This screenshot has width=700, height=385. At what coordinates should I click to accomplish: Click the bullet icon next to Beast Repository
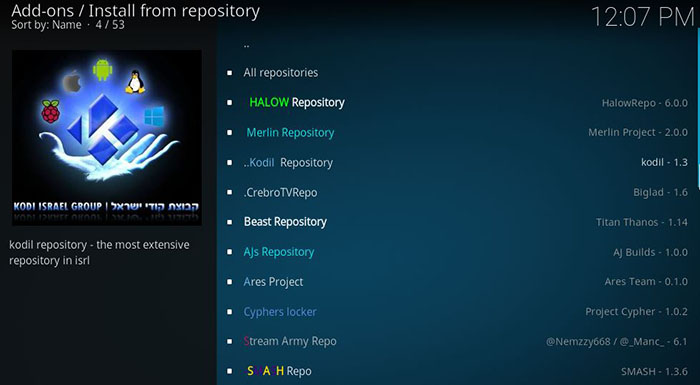(x=229, y=222)
